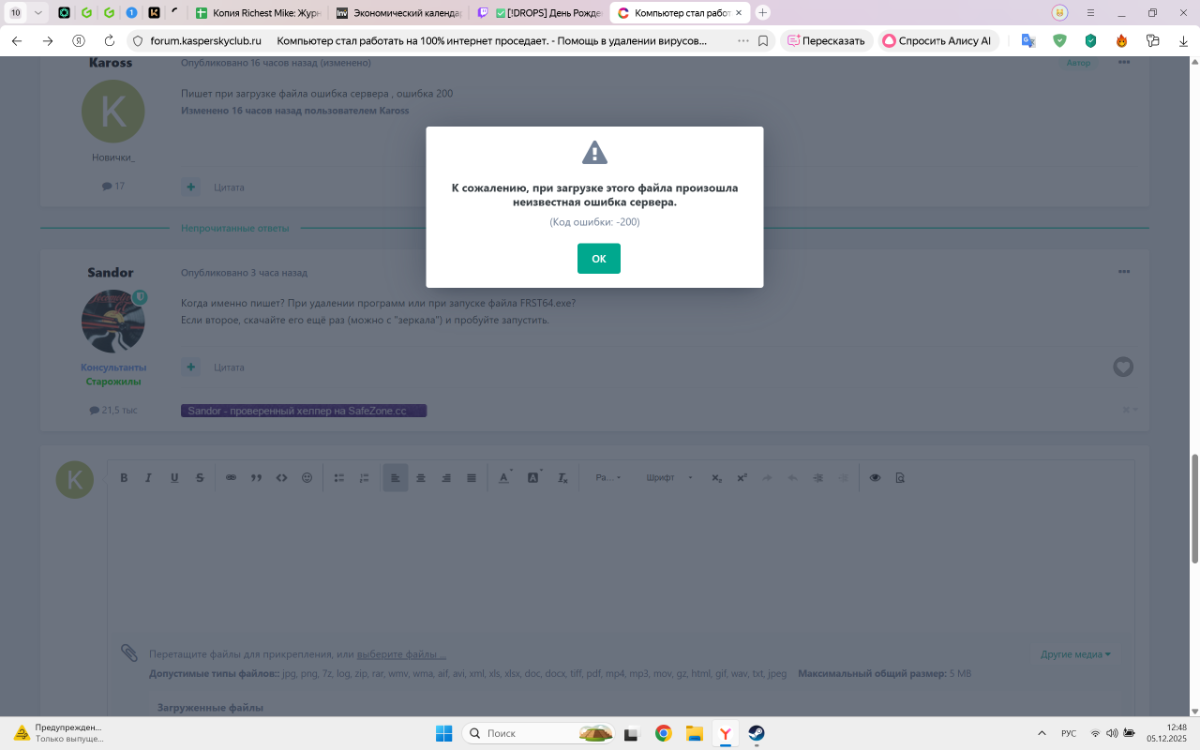
Task: Click the Bold formatting icon in editor
Action: [124, 478]
